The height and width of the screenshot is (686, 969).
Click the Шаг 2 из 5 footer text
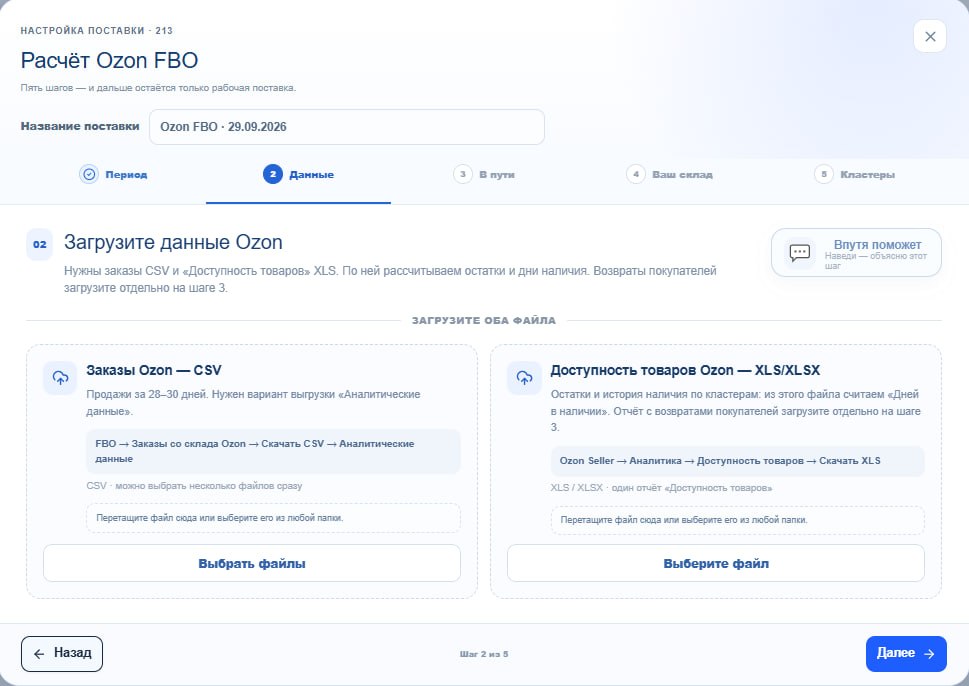coord(484,654)
